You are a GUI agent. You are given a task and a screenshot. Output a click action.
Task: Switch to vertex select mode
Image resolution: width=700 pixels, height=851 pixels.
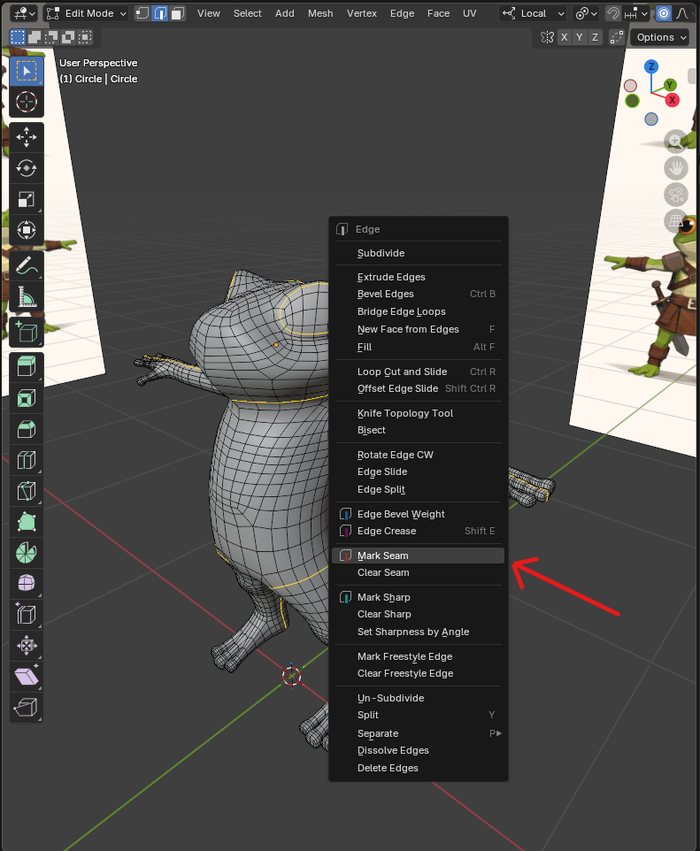coord(142,13)
